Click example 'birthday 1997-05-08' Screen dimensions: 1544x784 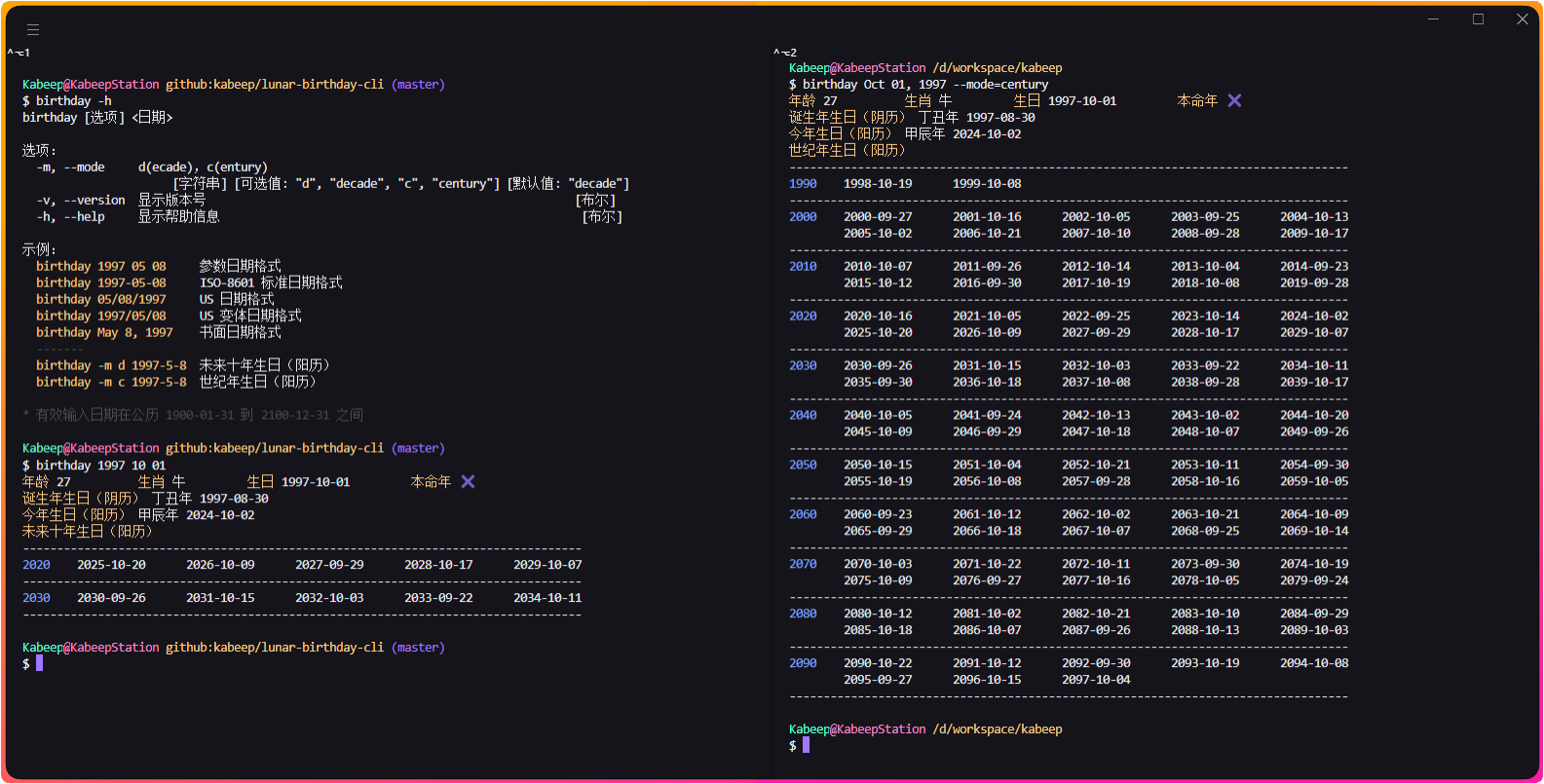click(x=101, y=283)
